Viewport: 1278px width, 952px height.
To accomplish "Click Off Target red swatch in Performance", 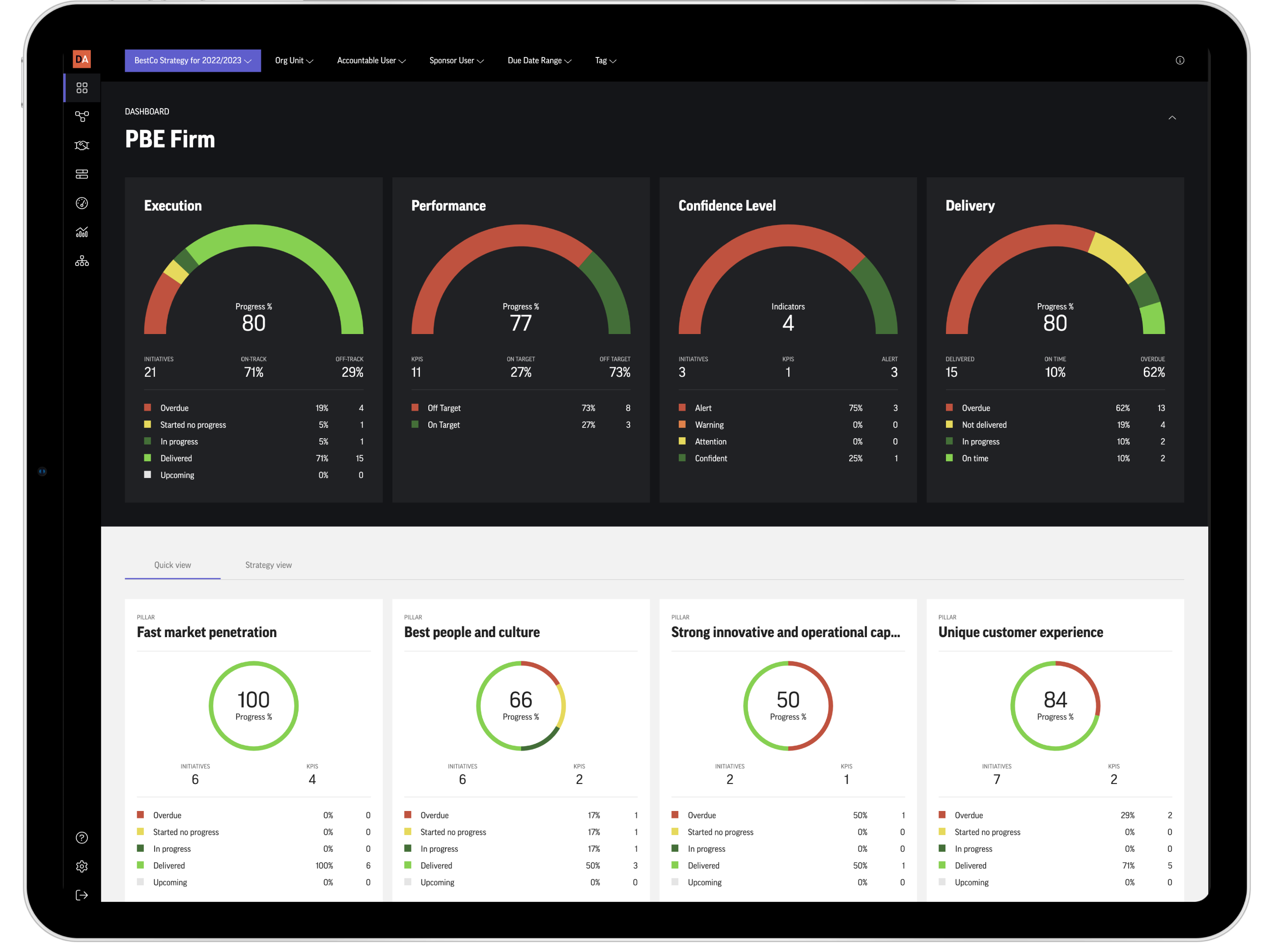I will (415, 407).
